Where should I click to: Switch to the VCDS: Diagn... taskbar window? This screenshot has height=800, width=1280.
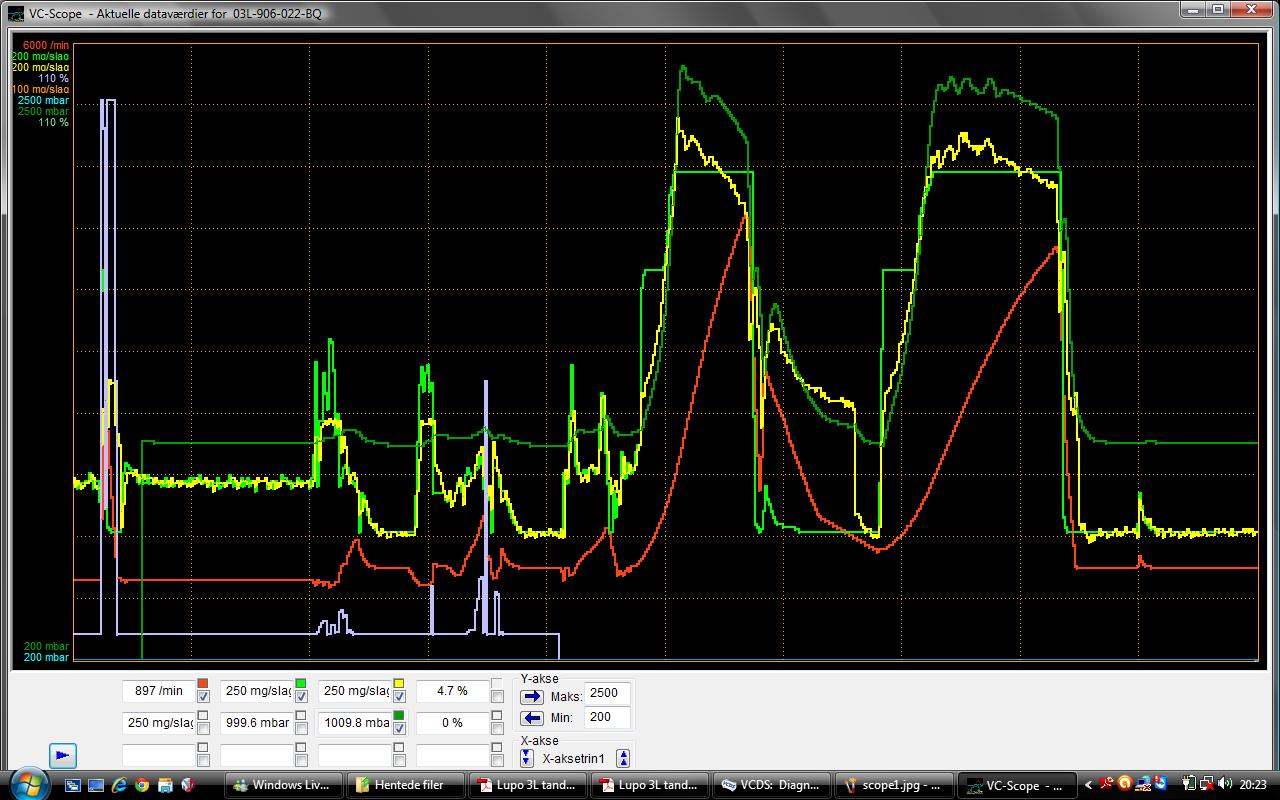click(774, 785)
